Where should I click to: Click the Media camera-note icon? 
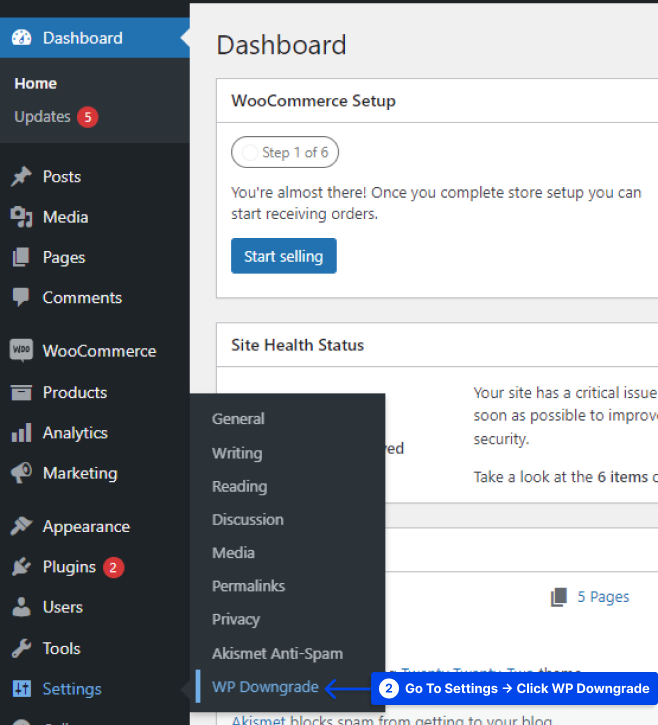pos(21,217)
